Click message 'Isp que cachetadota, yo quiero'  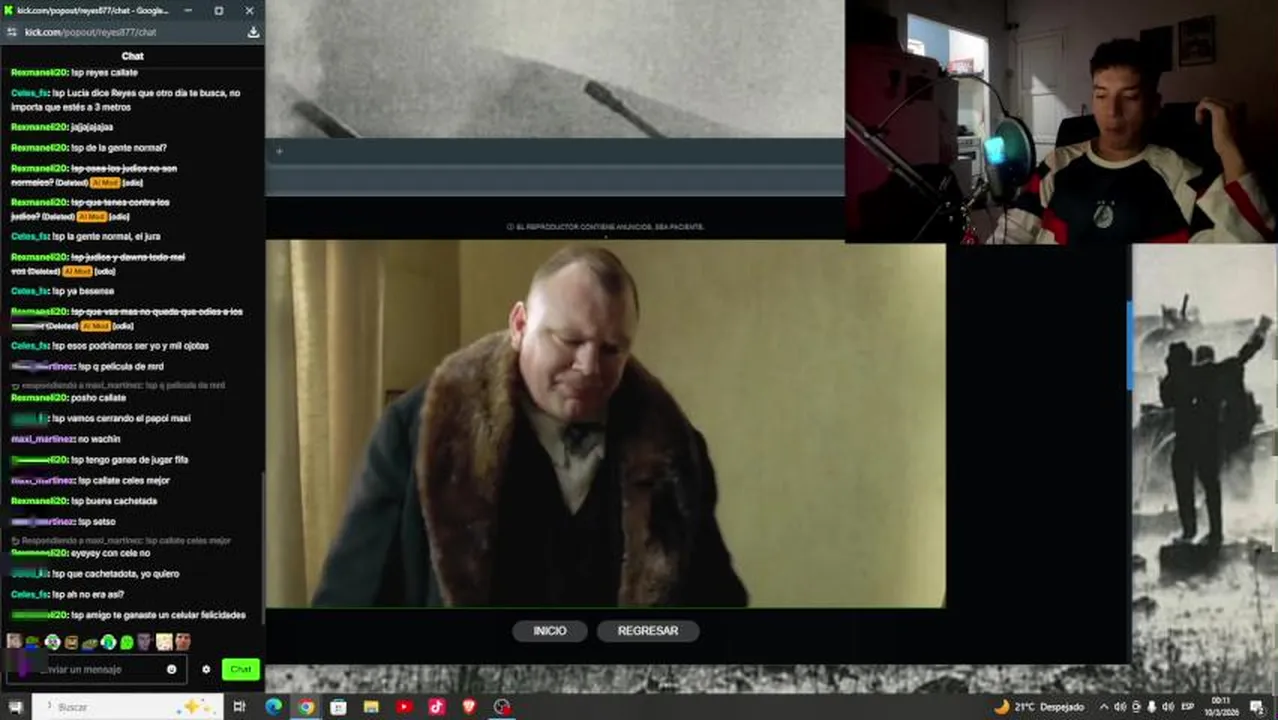tap(116, 574)
